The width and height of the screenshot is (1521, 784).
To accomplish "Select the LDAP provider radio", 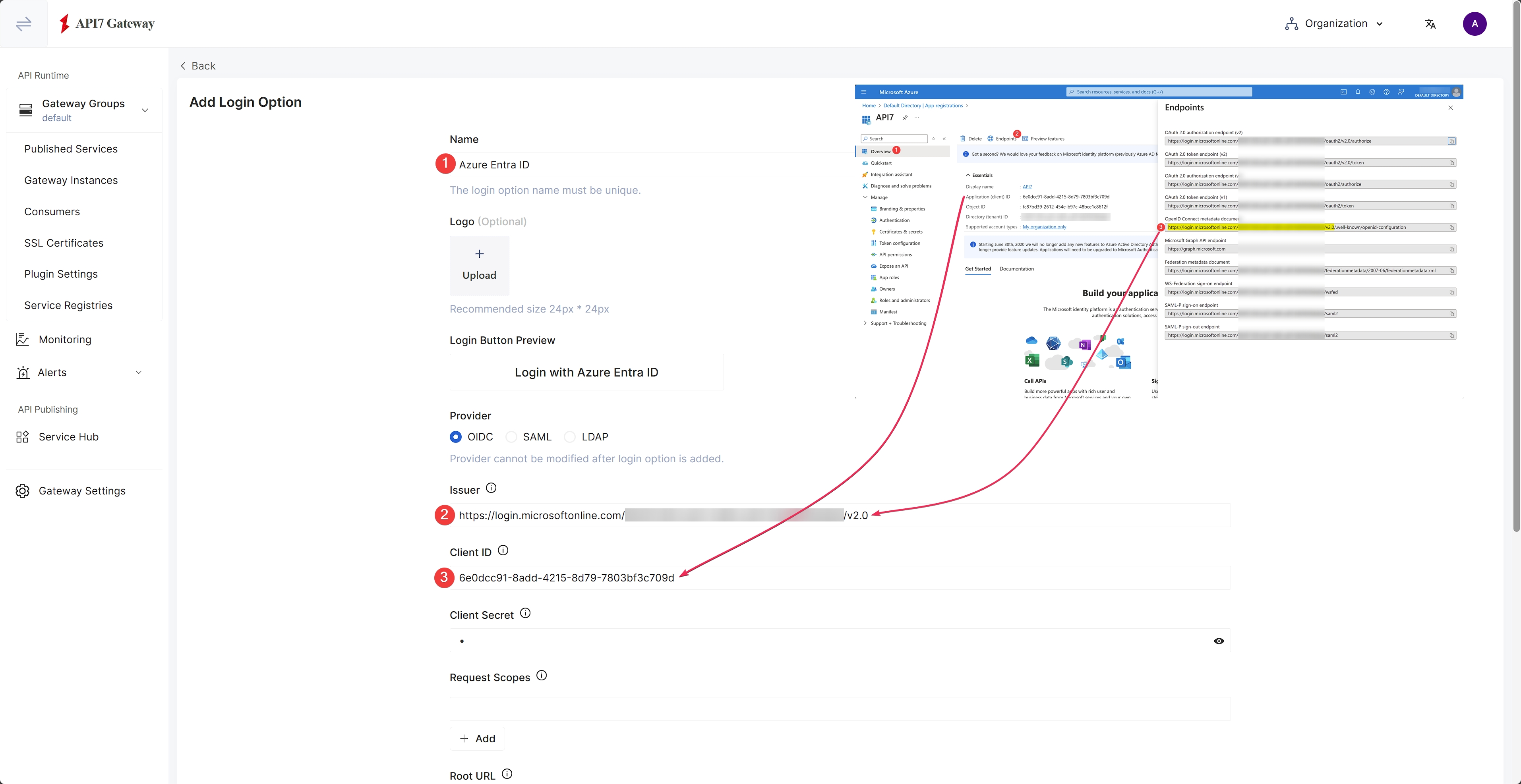I will coord(570,437).
